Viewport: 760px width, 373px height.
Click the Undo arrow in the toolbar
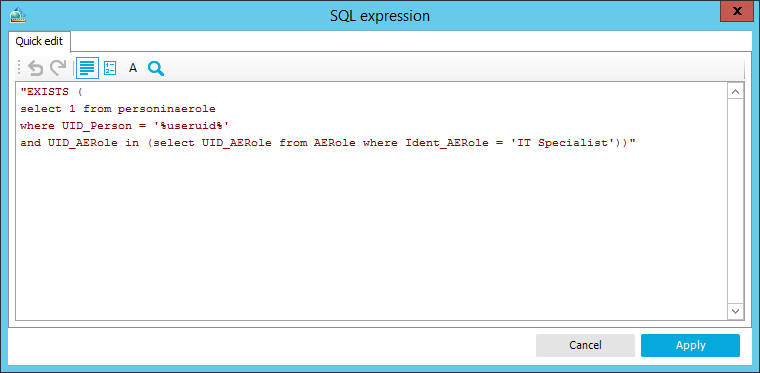point(35,68)
